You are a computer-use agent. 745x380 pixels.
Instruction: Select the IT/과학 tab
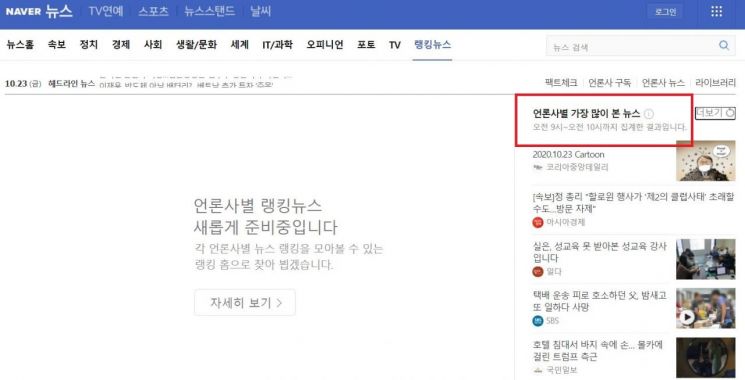tap(277, 45)
